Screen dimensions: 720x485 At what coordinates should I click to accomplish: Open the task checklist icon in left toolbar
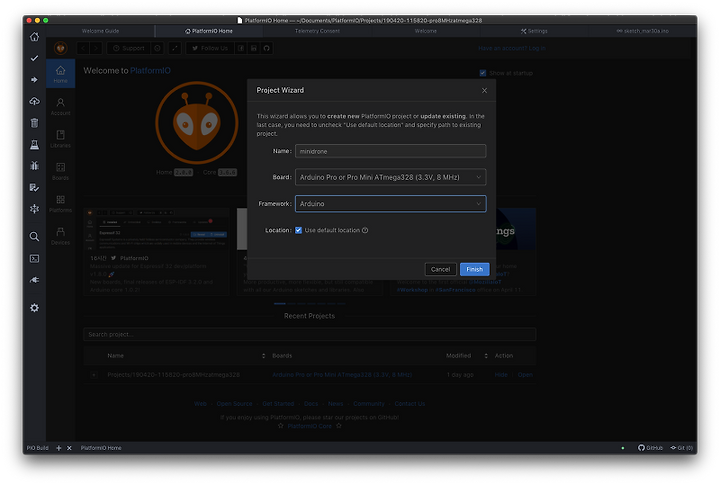34,187
